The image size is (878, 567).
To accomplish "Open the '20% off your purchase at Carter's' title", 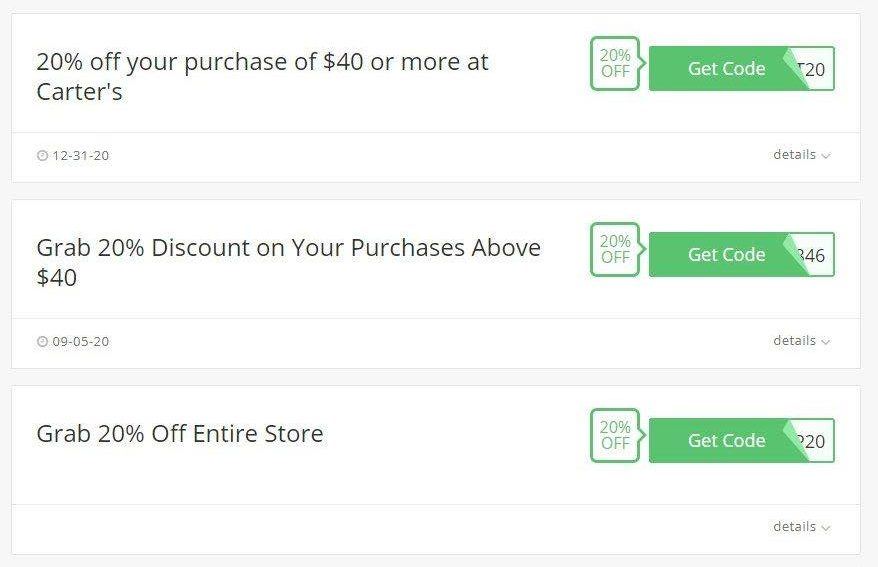I will (262, 77).
